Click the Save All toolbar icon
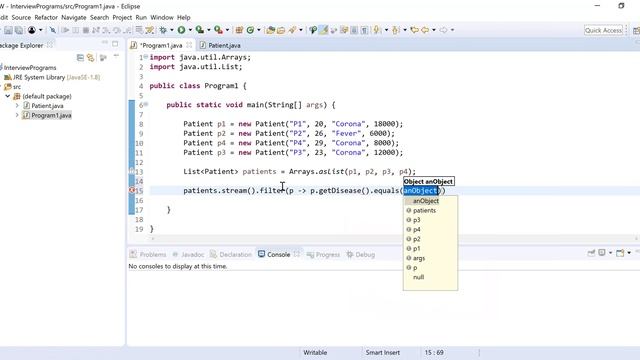640x360 pixels. coord(19,30)
